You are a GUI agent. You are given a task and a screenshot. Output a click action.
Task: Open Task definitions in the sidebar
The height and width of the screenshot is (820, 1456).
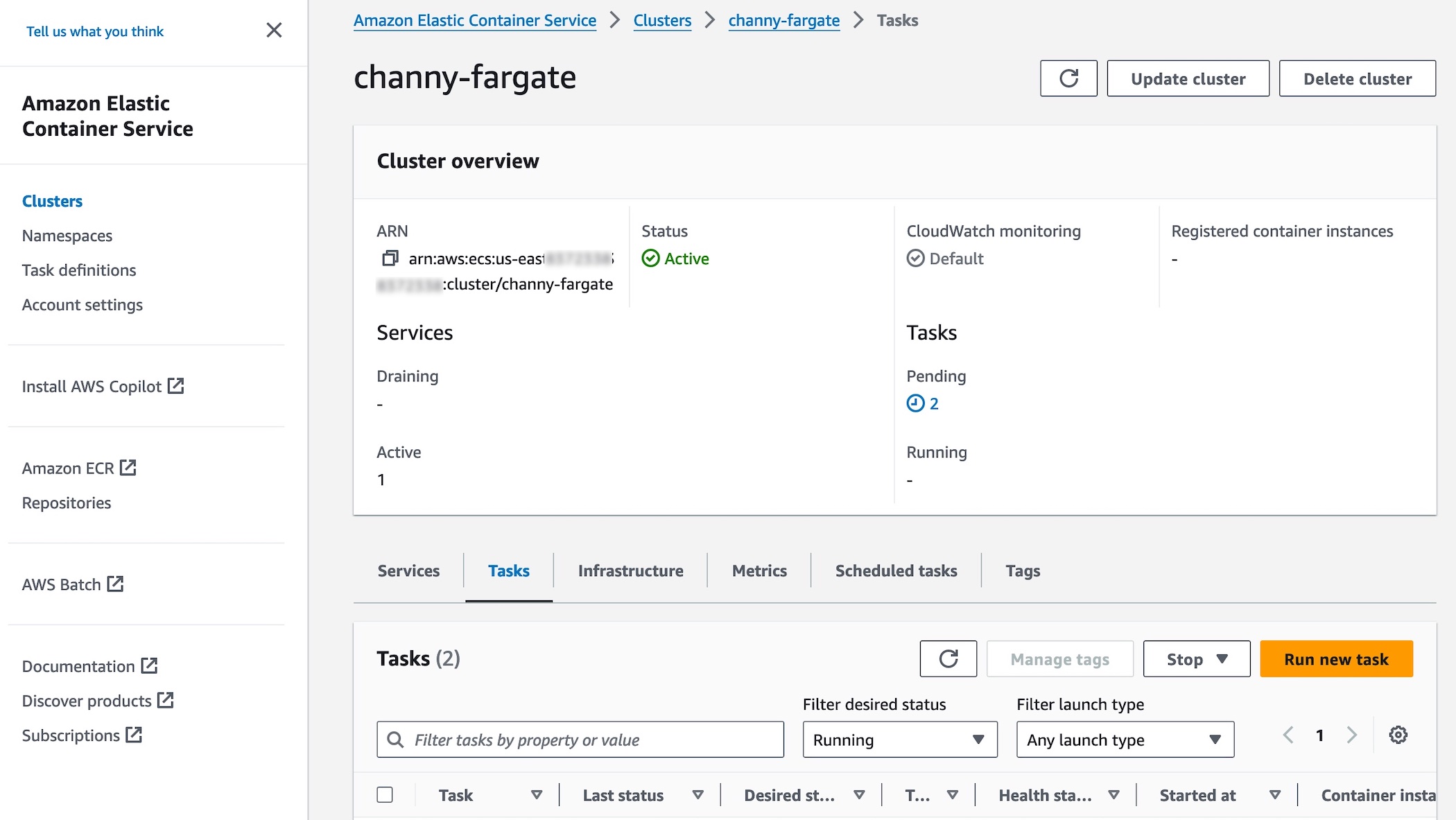pyautogui.click(x=79, y=270)
